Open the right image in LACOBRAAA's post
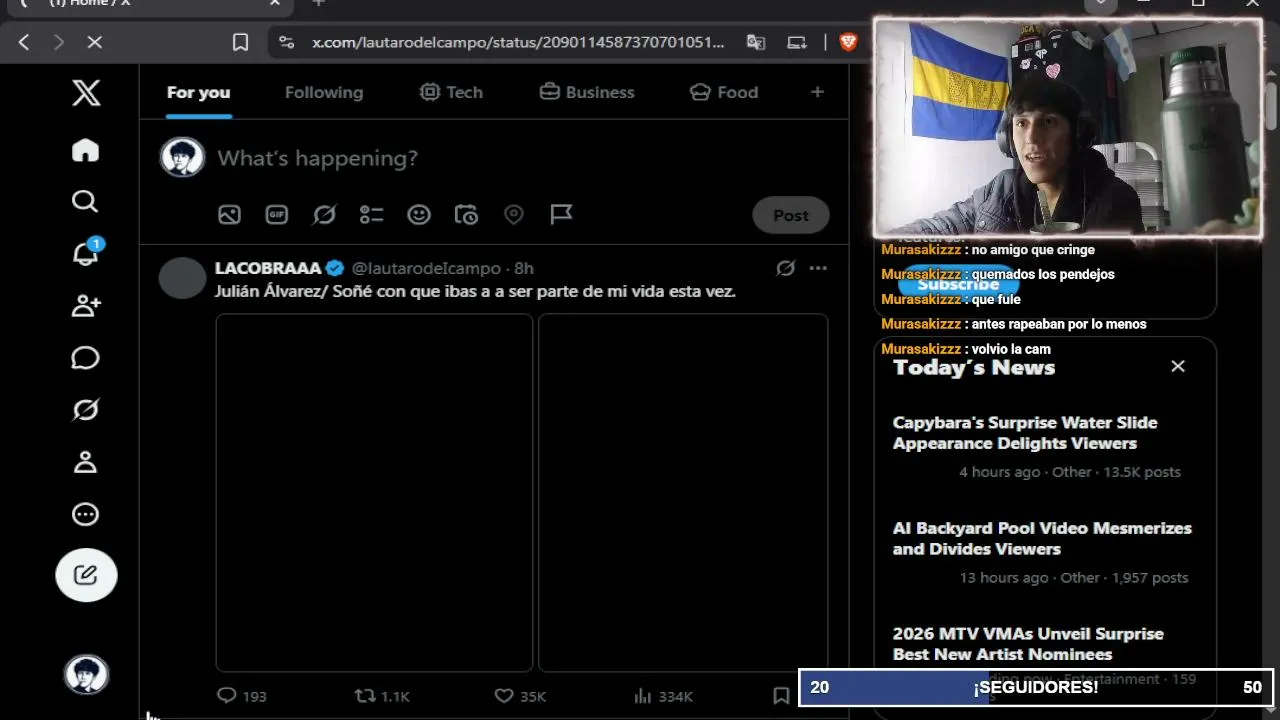1280x720 pixels. coord(683,493)
